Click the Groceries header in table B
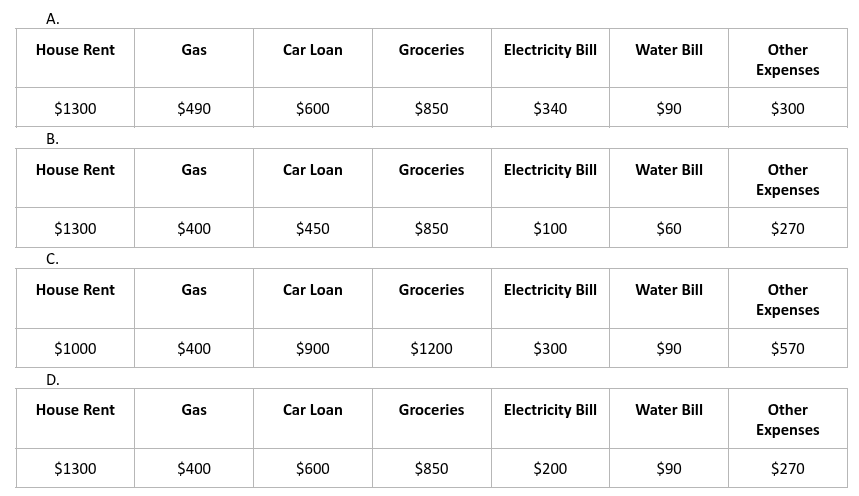 click(431, 170)
